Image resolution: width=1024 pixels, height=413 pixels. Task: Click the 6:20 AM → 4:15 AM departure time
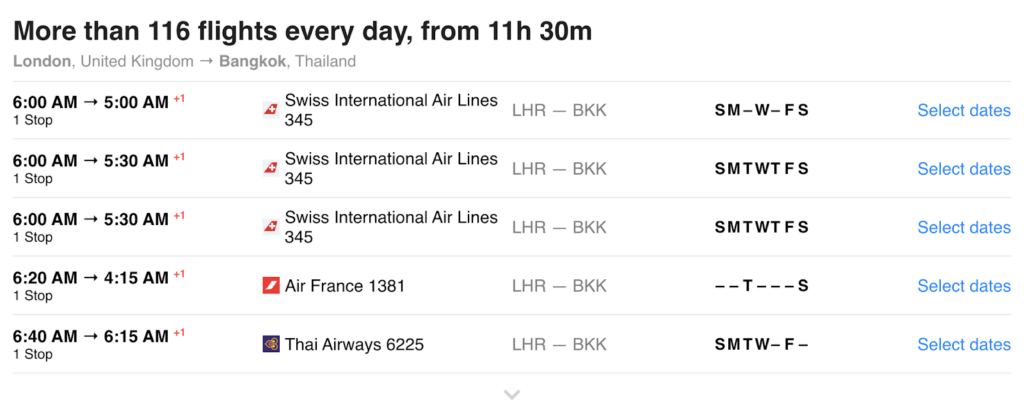pos(90,278)
